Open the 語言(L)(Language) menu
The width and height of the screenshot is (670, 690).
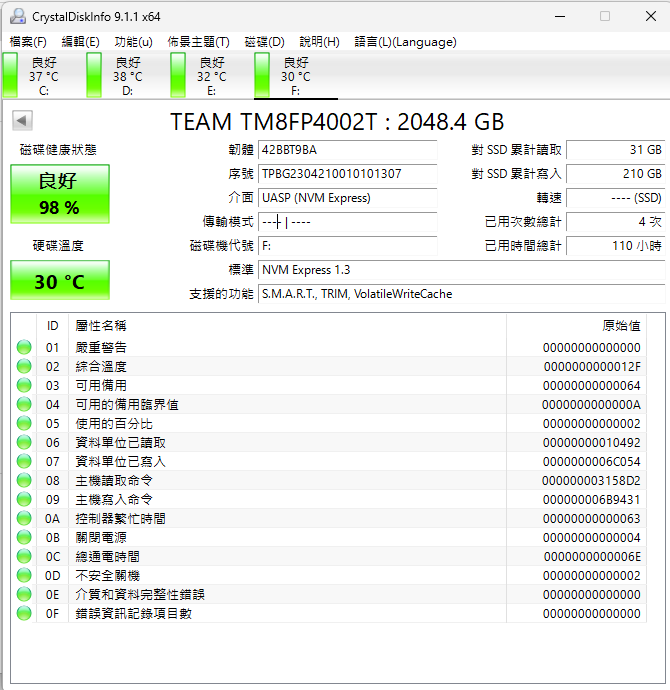pos(405,42)
